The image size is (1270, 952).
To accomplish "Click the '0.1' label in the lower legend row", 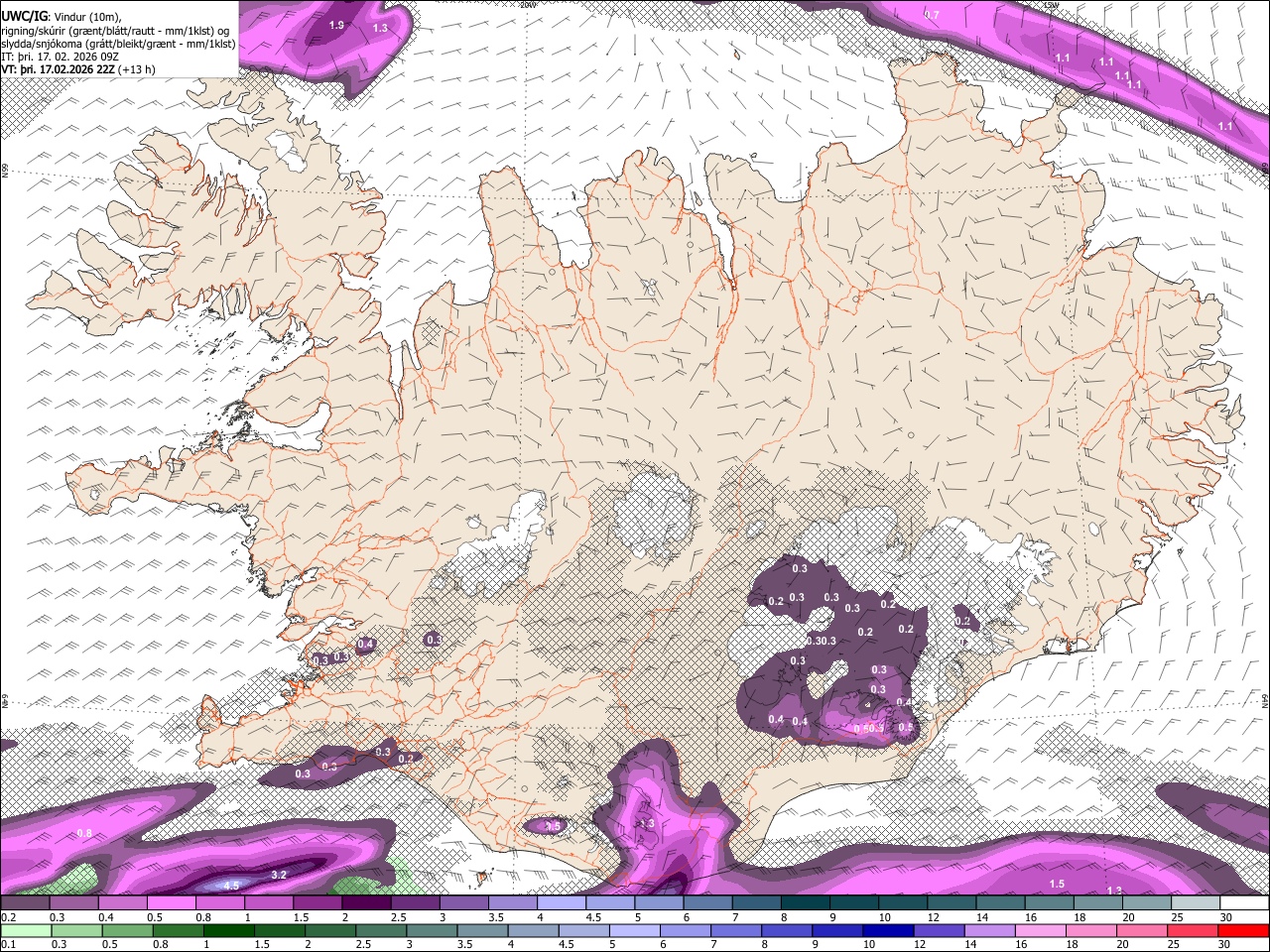I will tap(9, 944).
